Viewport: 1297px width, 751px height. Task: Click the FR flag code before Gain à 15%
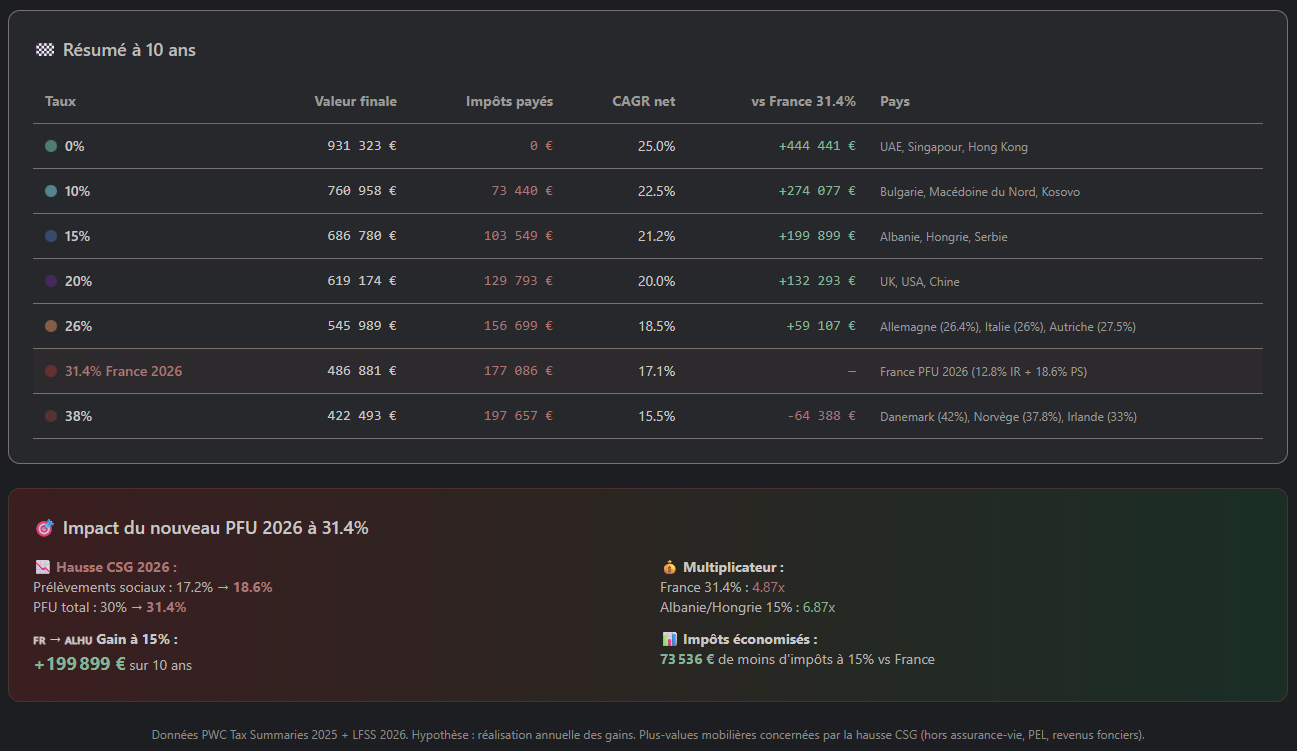pos(39,640)
